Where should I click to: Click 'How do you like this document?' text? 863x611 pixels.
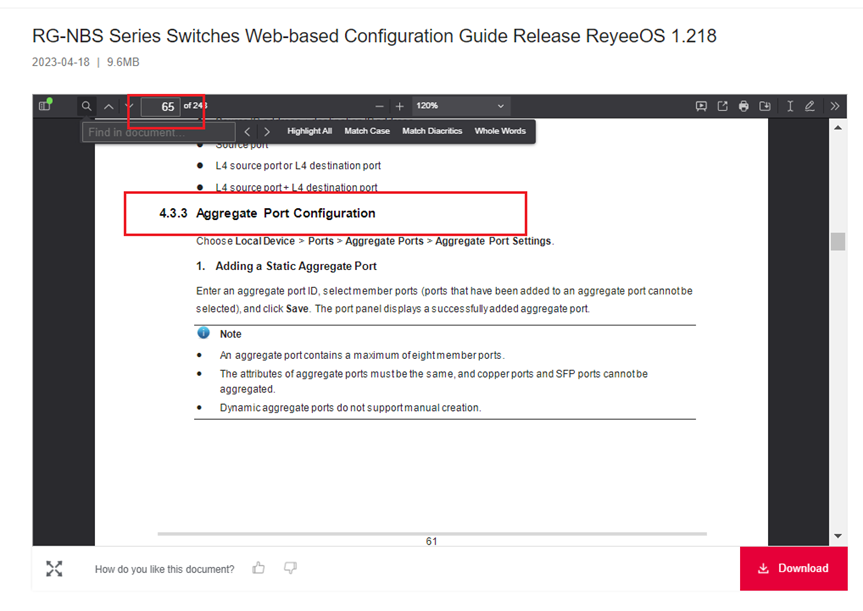click(165, 569)
